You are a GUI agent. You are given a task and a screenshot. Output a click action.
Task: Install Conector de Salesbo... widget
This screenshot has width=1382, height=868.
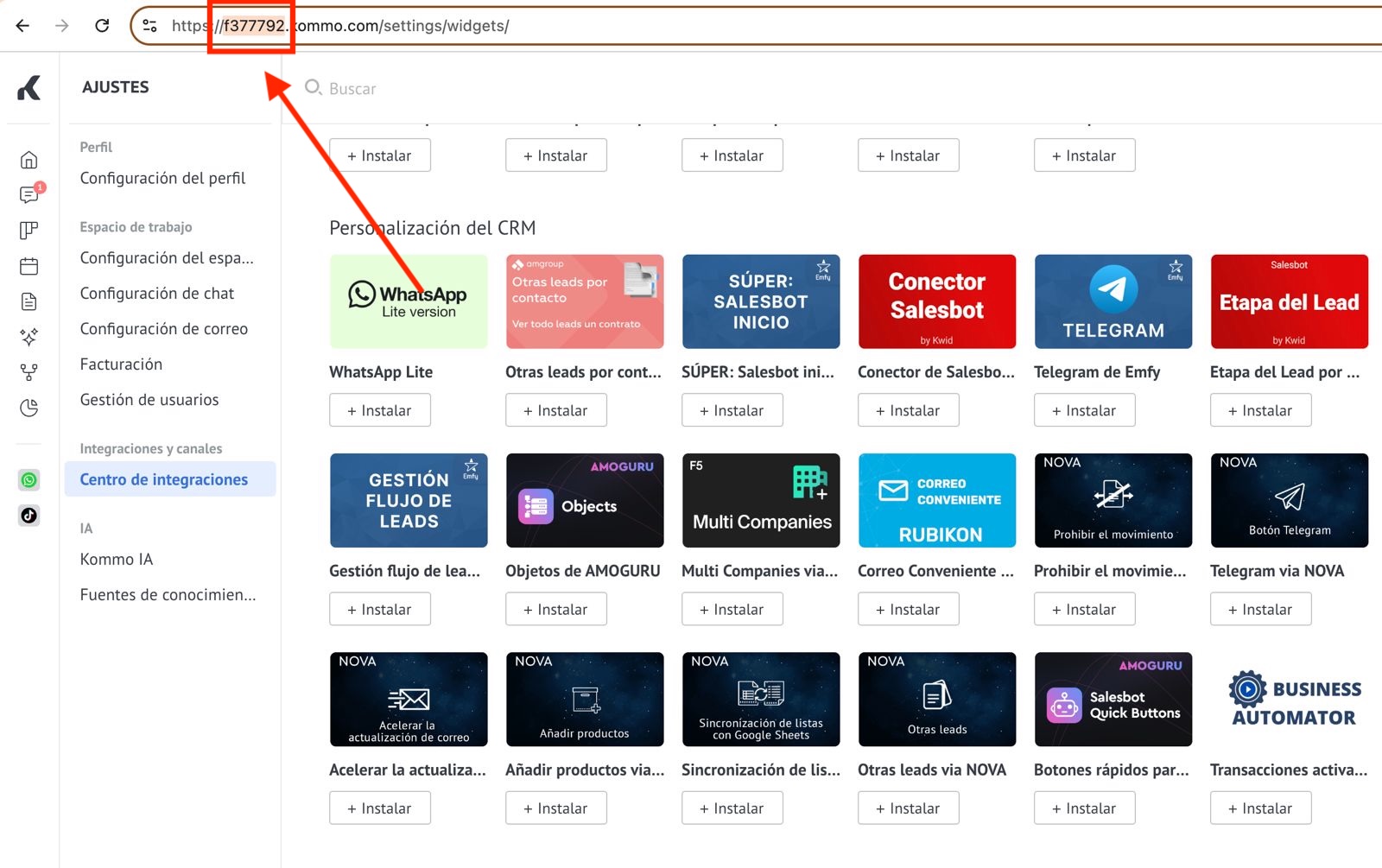tap(909, 410)
